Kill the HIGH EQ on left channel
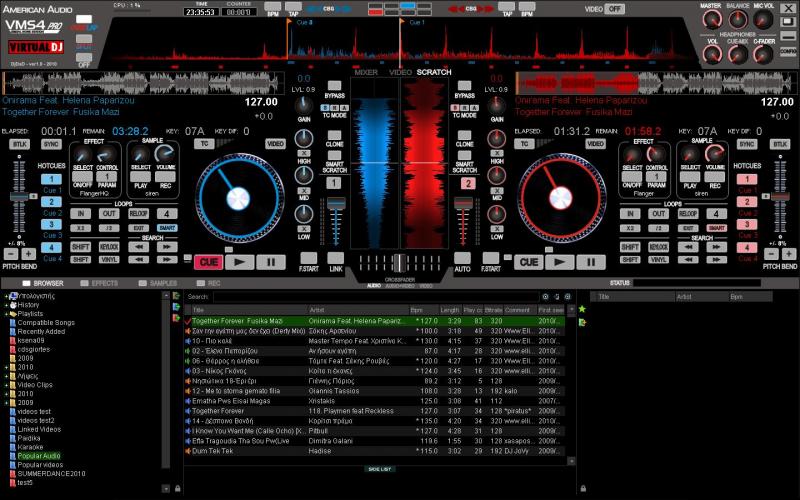800x500 pixels. click(304, 153)
